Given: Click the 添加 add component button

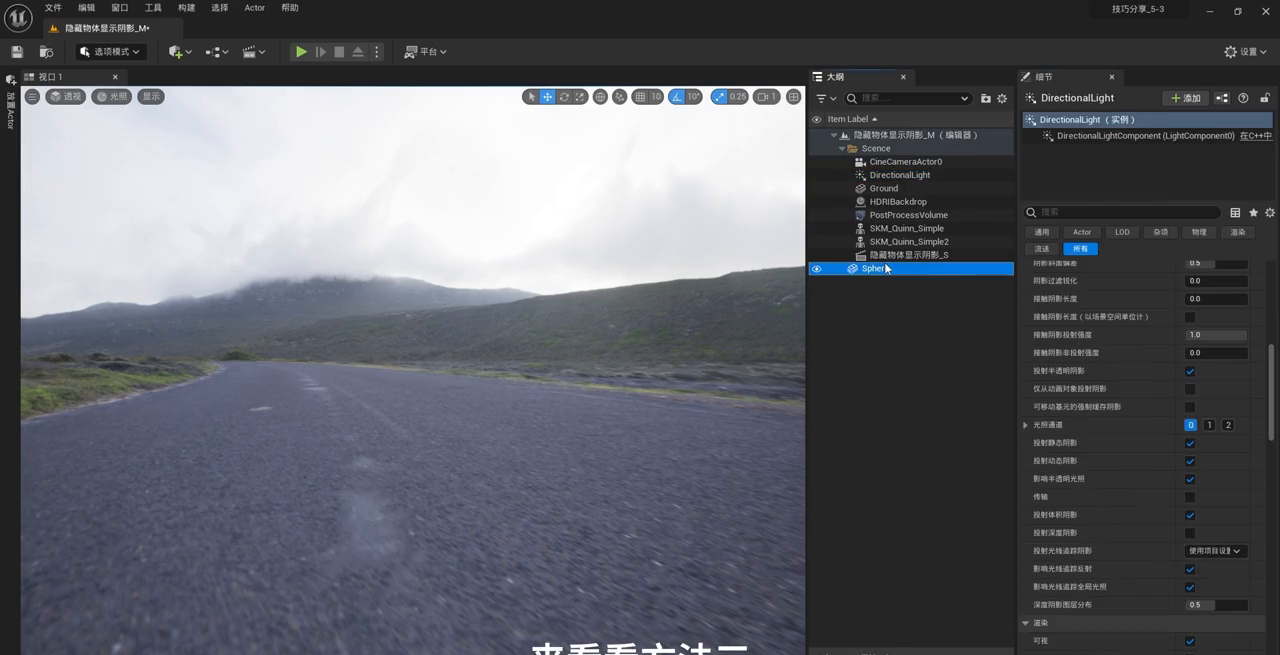Looking at the screenshot, I should (x=1185, y=98).
